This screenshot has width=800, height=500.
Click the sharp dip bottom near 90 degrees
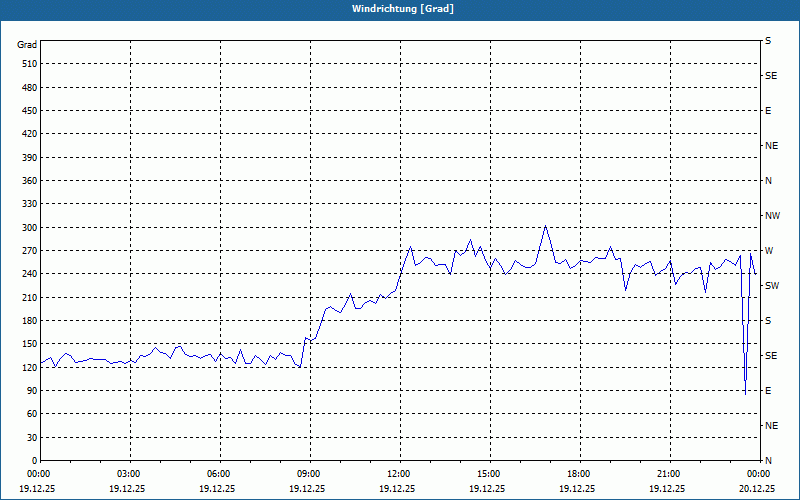(745, 394)
